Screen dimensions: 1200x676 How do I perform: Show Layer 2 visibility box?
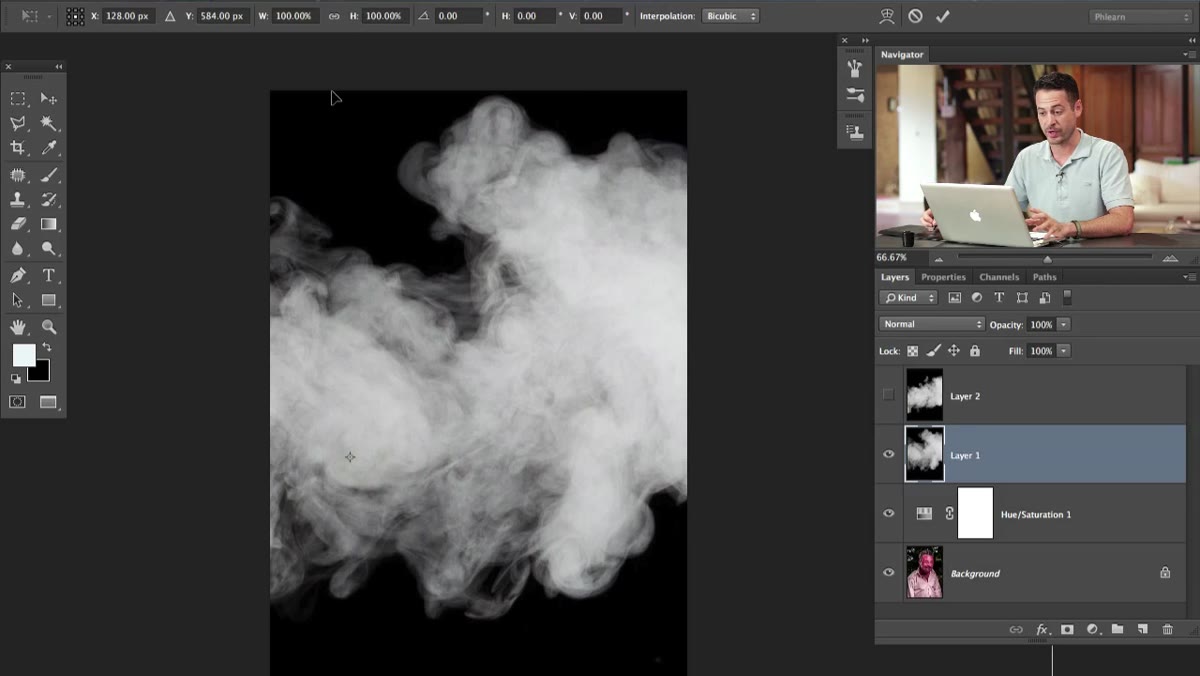[888, 395]
